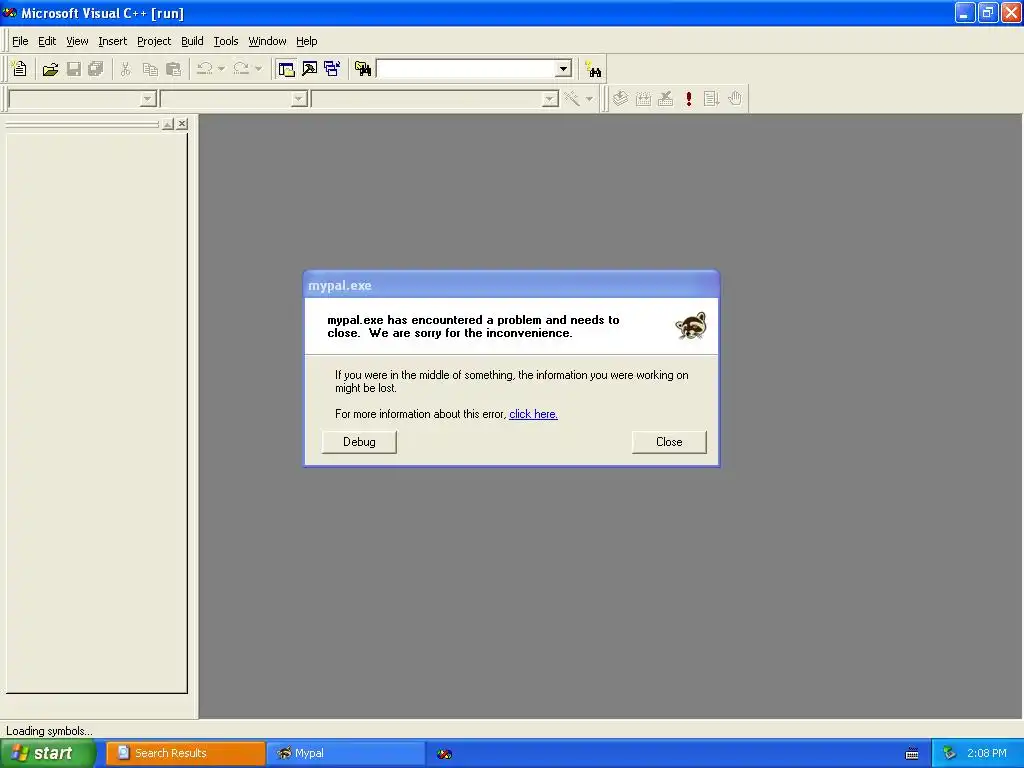This screenshot has height=768, width=1024.
Task: Click the Paste clipboard icon
Action: 174,69
